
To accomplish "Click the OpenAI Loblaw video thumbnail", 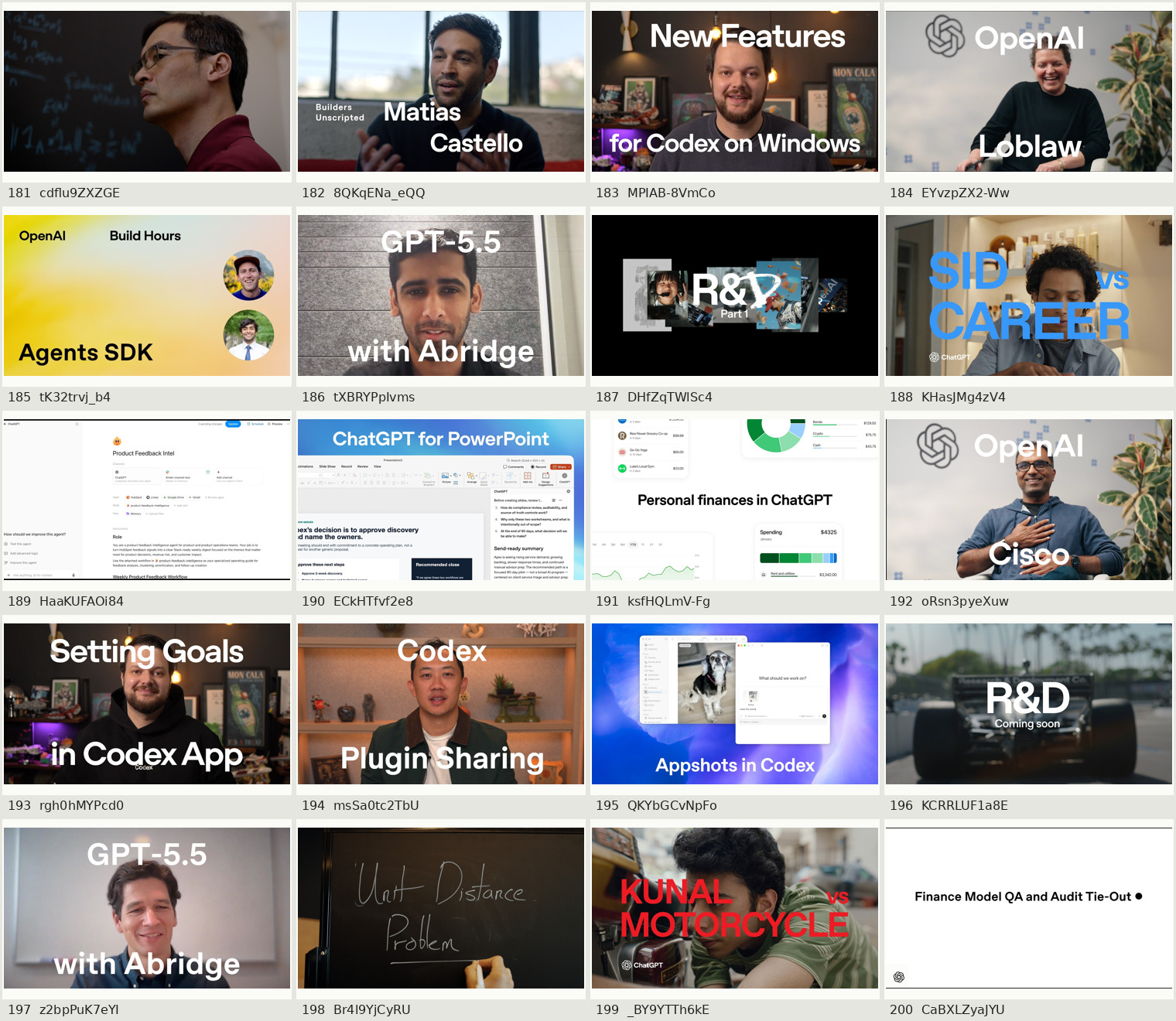I will (1029, 91).
